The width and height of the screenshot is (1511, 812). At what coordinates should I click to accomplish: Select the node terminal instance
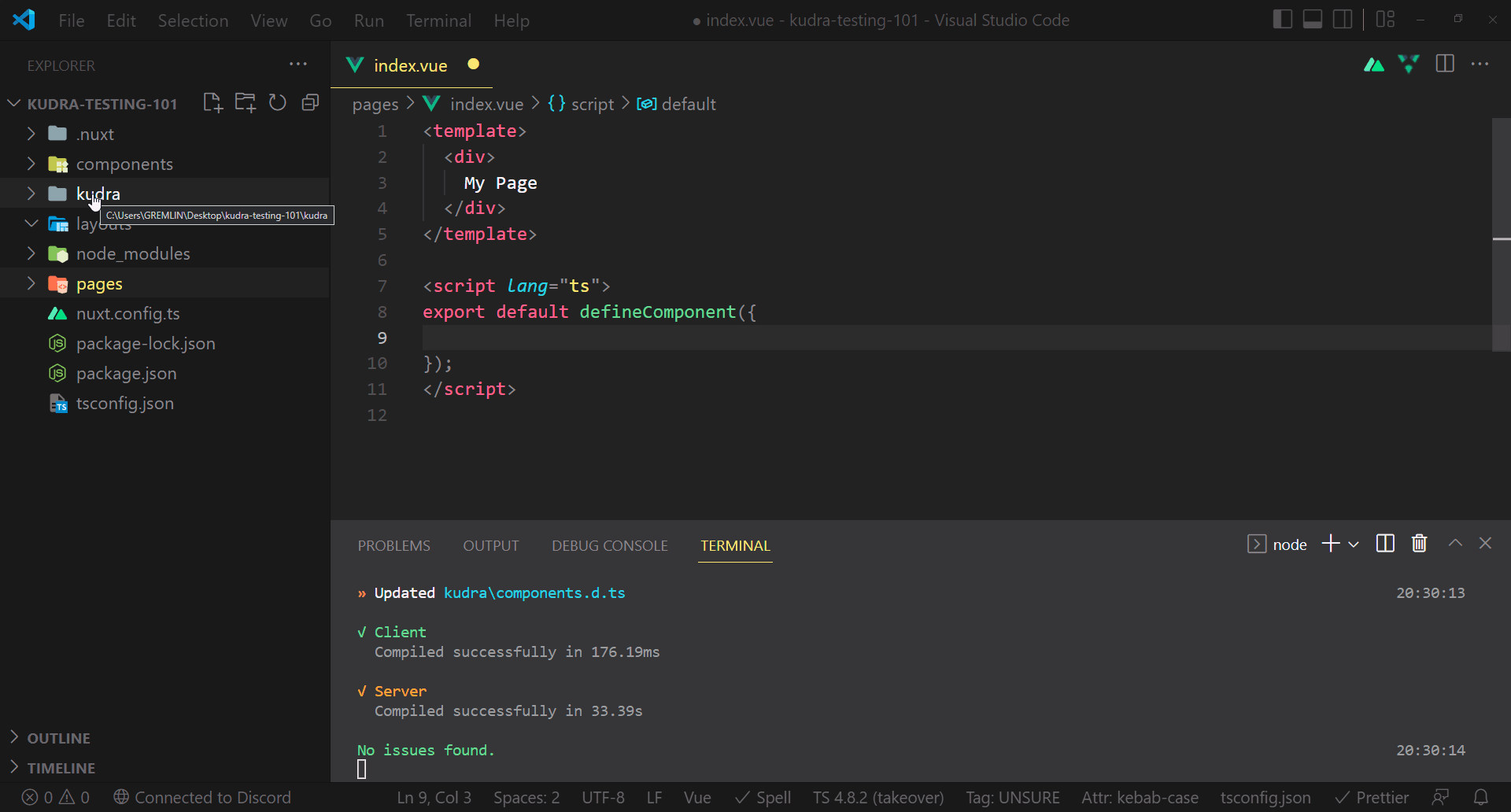1277,544
